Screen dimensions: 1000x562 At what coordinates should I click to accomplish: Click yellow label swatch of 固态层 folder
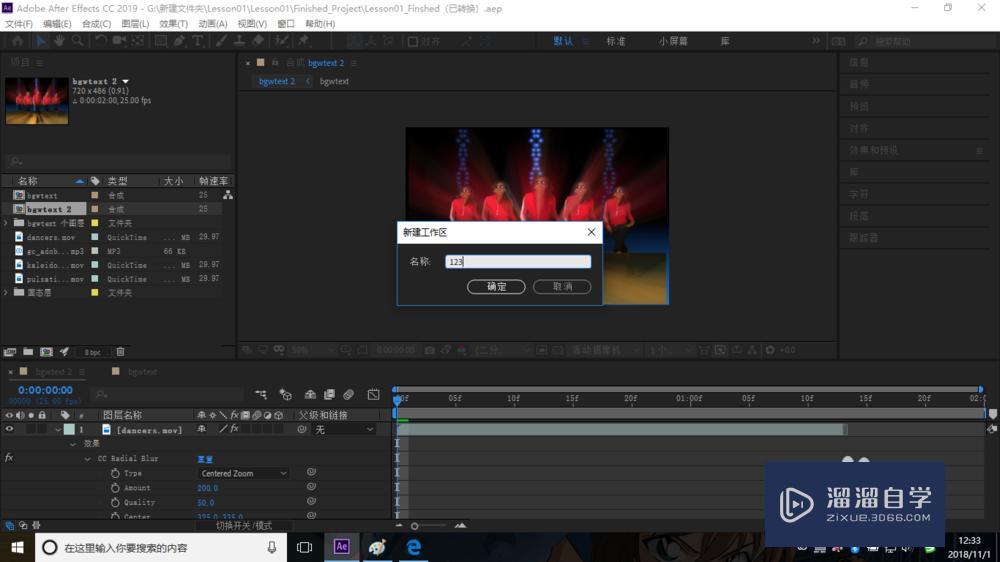(x=95, y=293)
